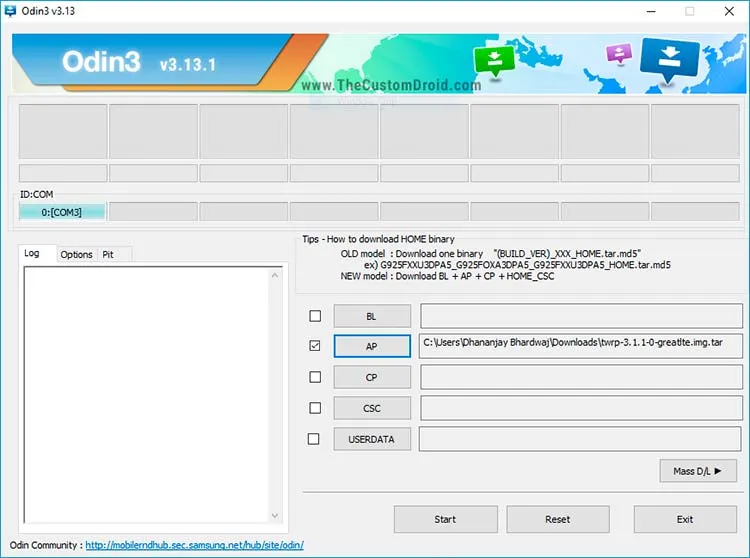Toggle the CSC checkbox

315,408
